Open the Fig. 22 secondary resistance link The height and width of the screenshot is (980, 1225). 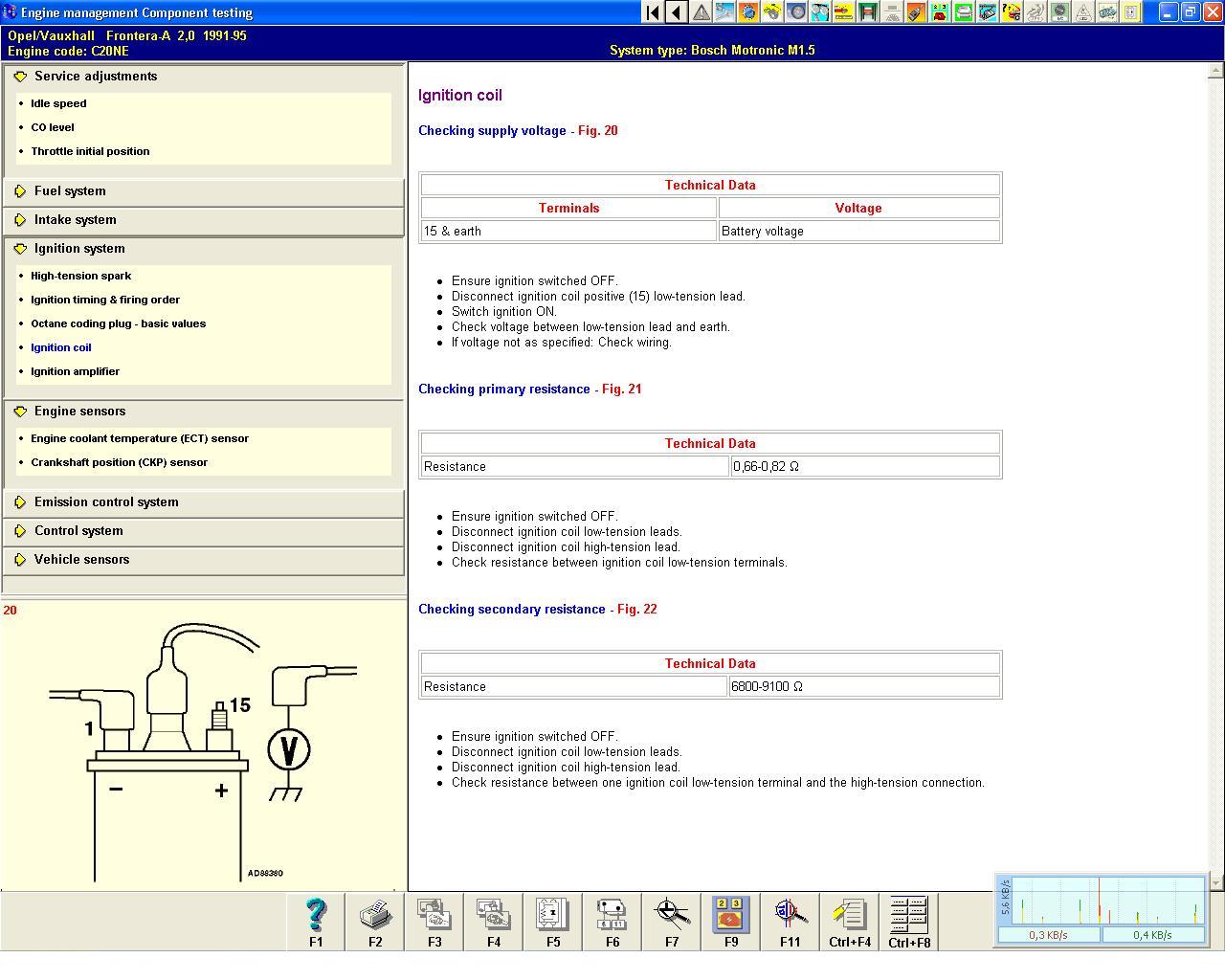point(636,610)
